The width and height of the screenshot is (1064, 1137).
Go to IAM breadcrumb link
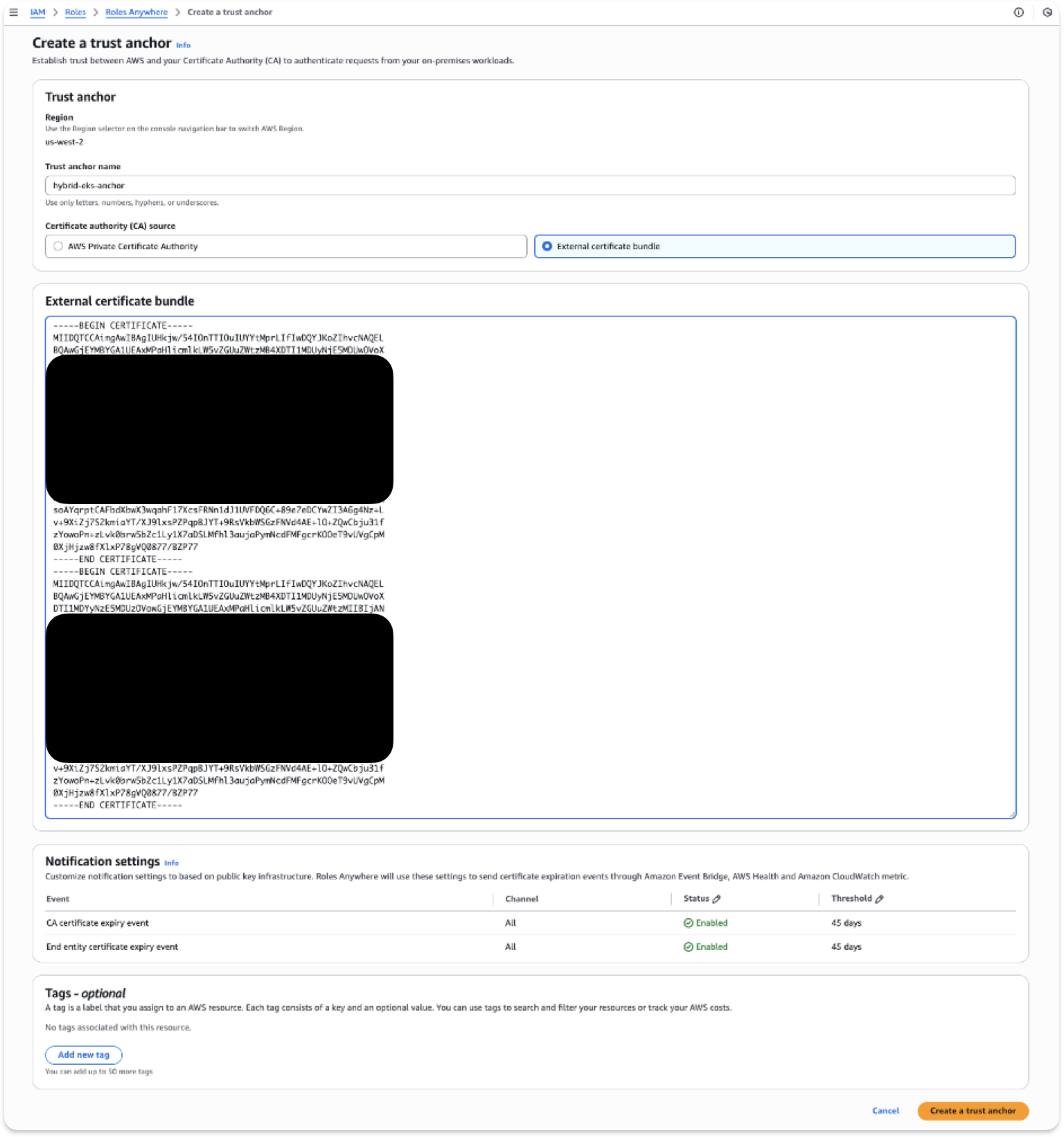click(x=37, y=12)
